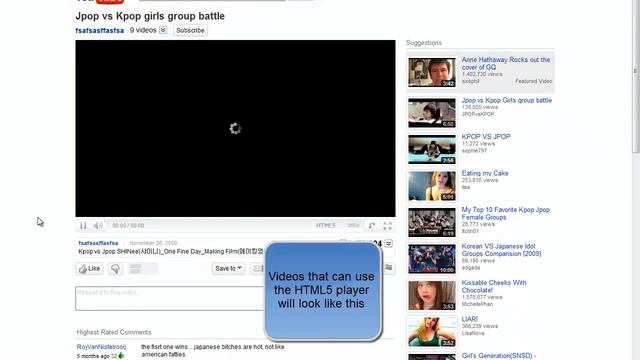Click the HTML5 label in the player bar
Viewport: 640px width, 360px height.
325,225
